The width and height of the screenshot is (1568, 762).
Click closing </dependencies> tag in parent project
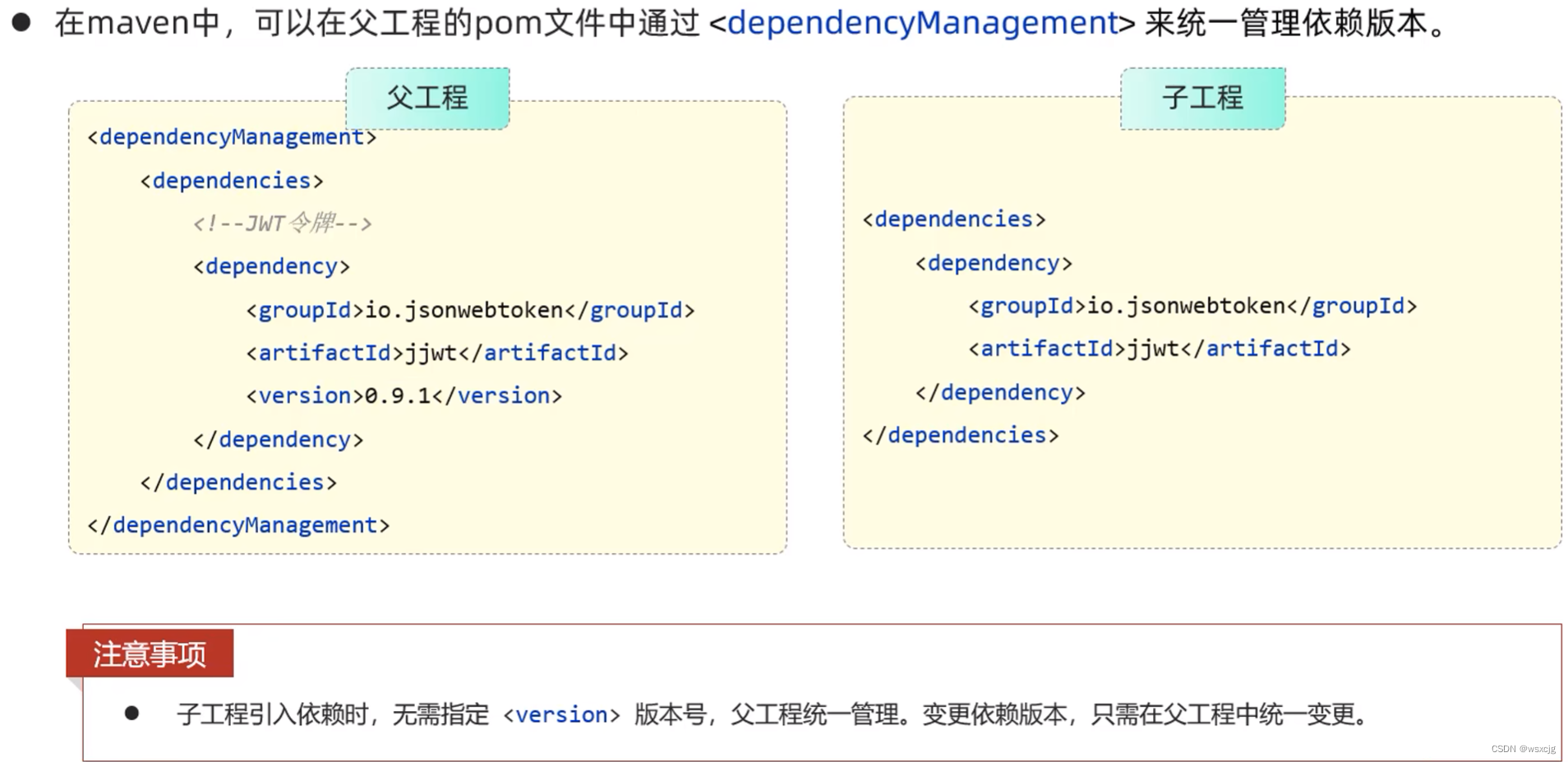(238, 483)
